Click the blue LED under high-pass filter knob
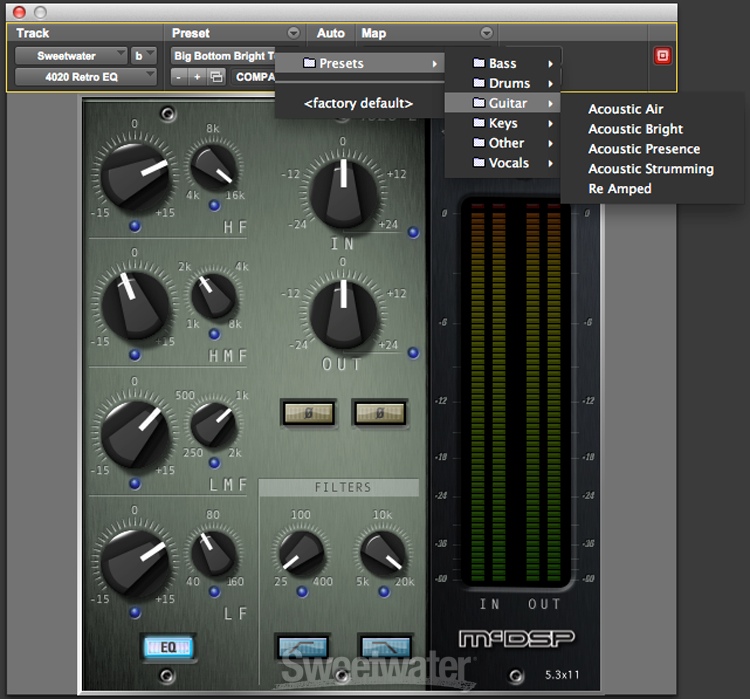Viewport: 750px width, 699px height. (x=302, y=592)
